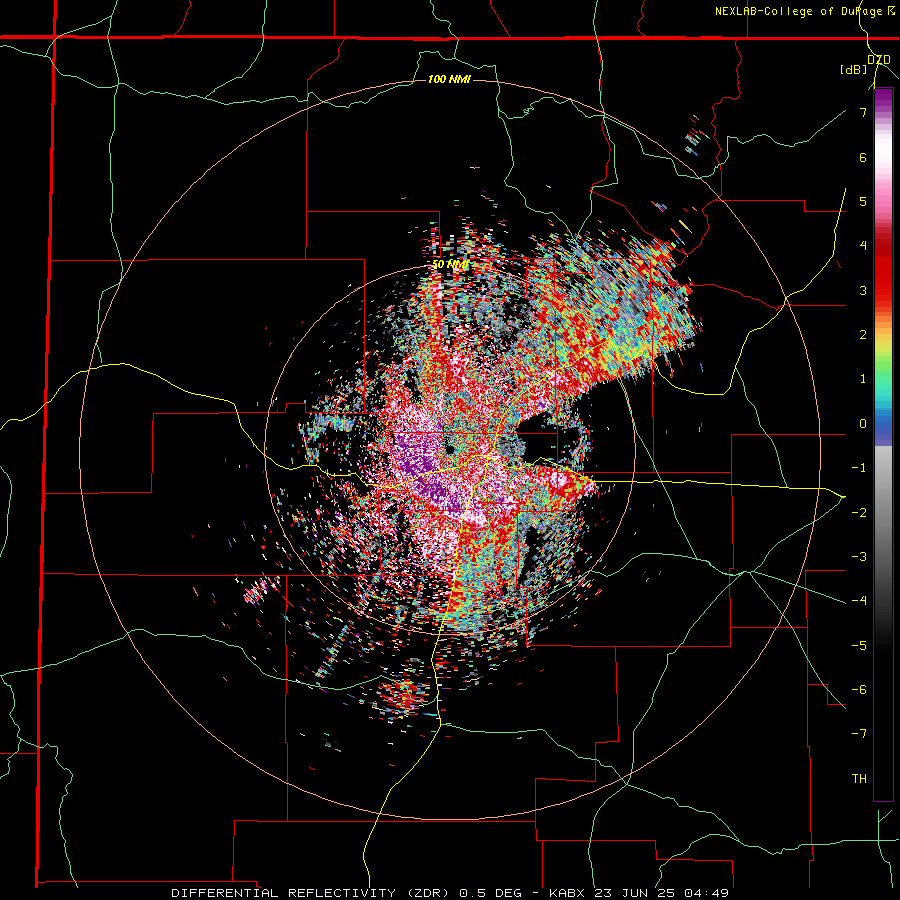
Task: Click the 1 dB value on color scale
Action: click(x=863, y=379)
